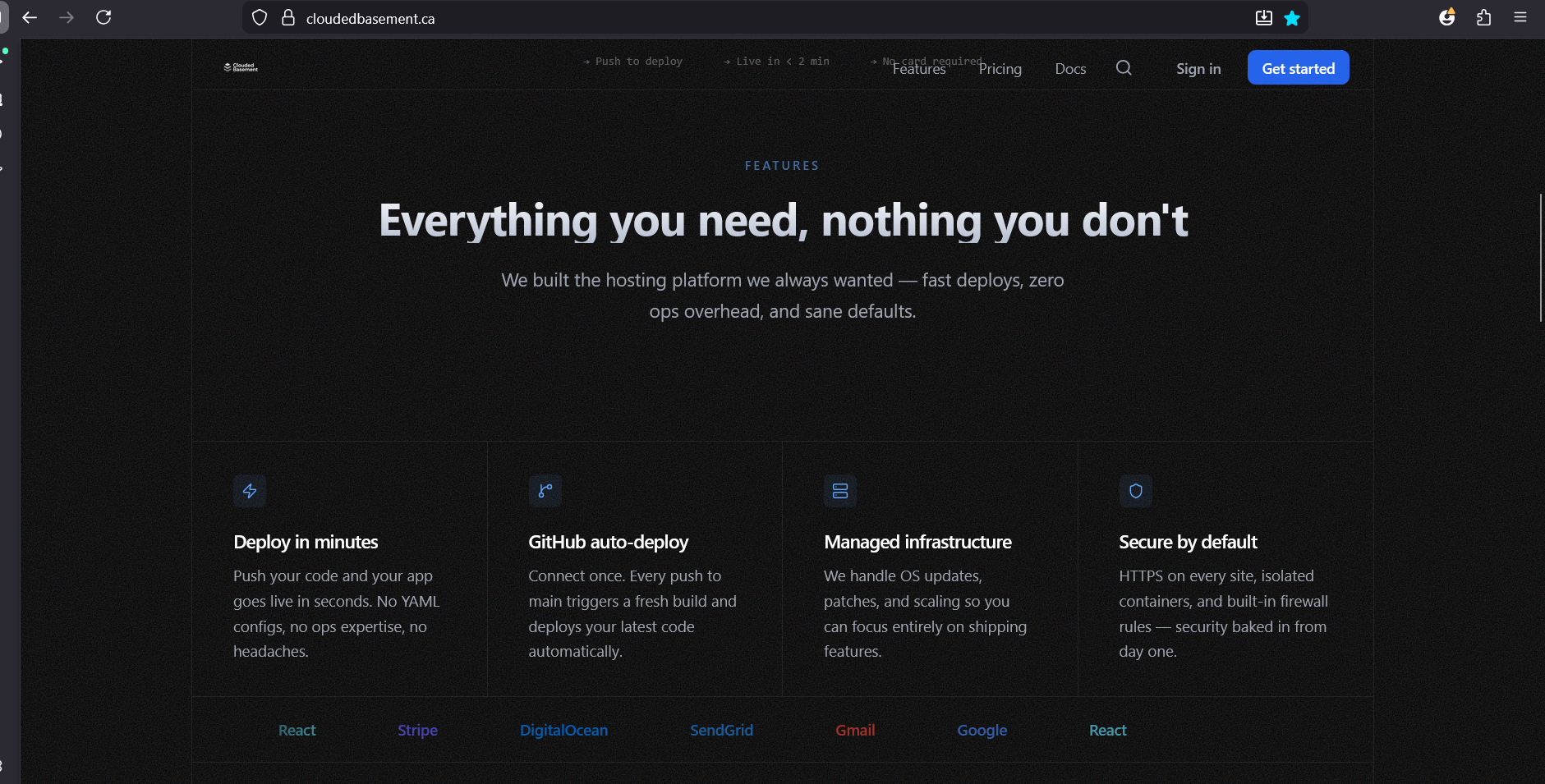
Task: Open the browser hamburger menu
Action: (x=1520, y=18)
